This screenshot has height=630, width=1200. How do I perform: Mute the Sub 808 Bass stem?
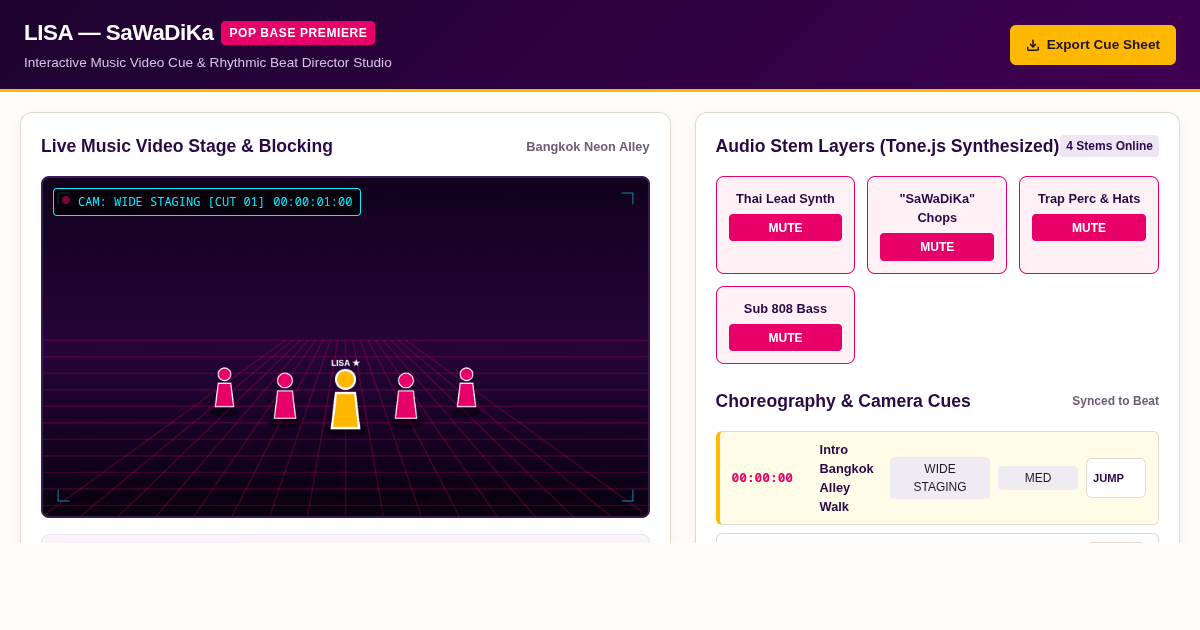coord(785,337)
